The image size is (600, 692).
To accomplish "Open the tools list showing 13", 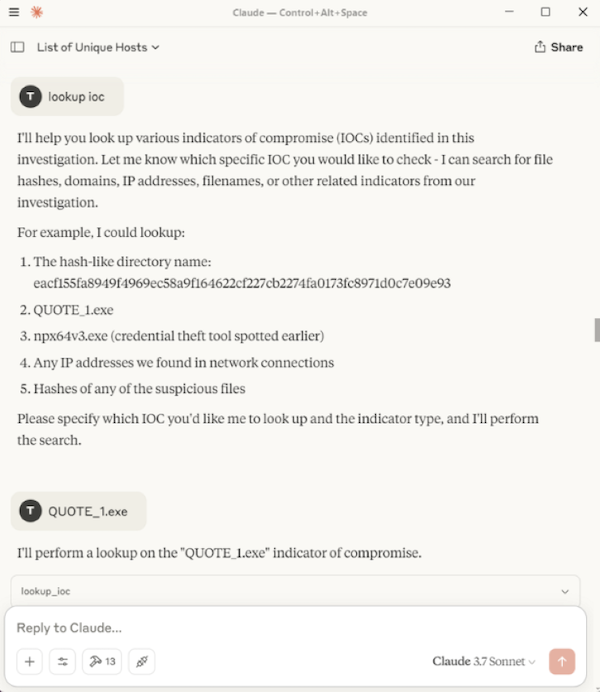I will 102,661.
